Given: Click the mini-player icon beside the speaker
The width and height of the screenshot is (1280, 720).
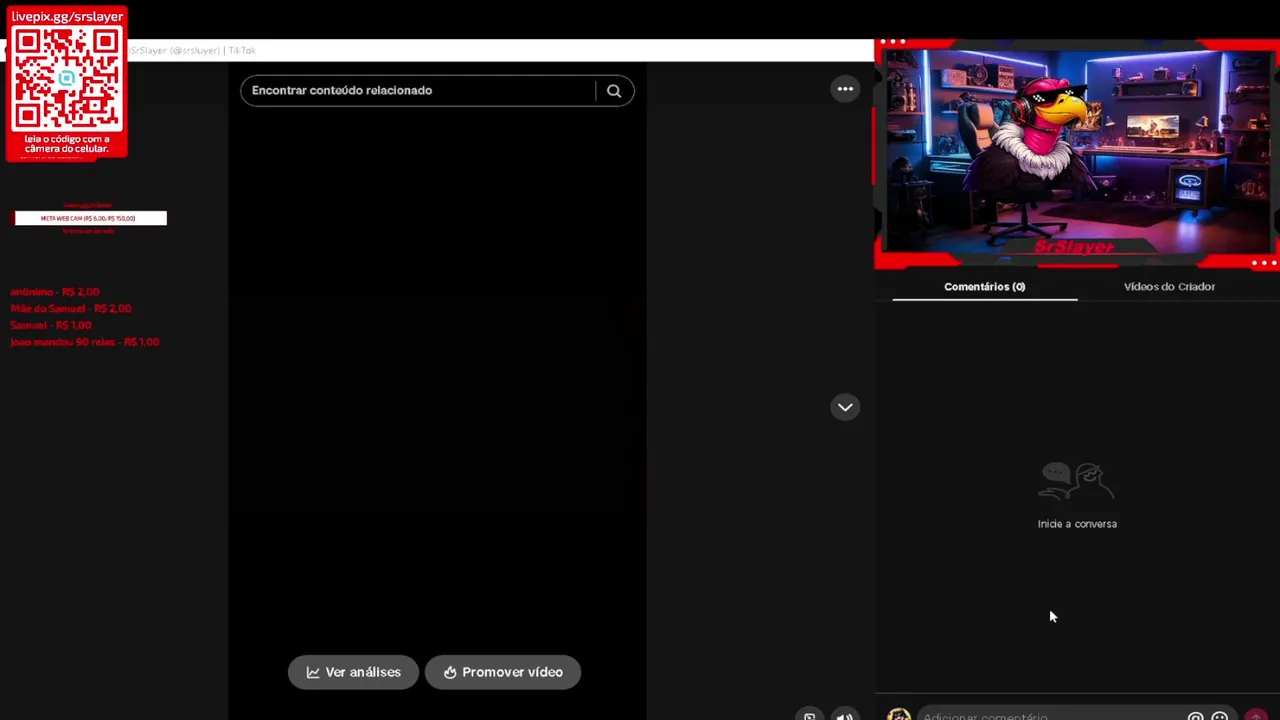Looking at the screenshot, I should click(x=810, y=715).
